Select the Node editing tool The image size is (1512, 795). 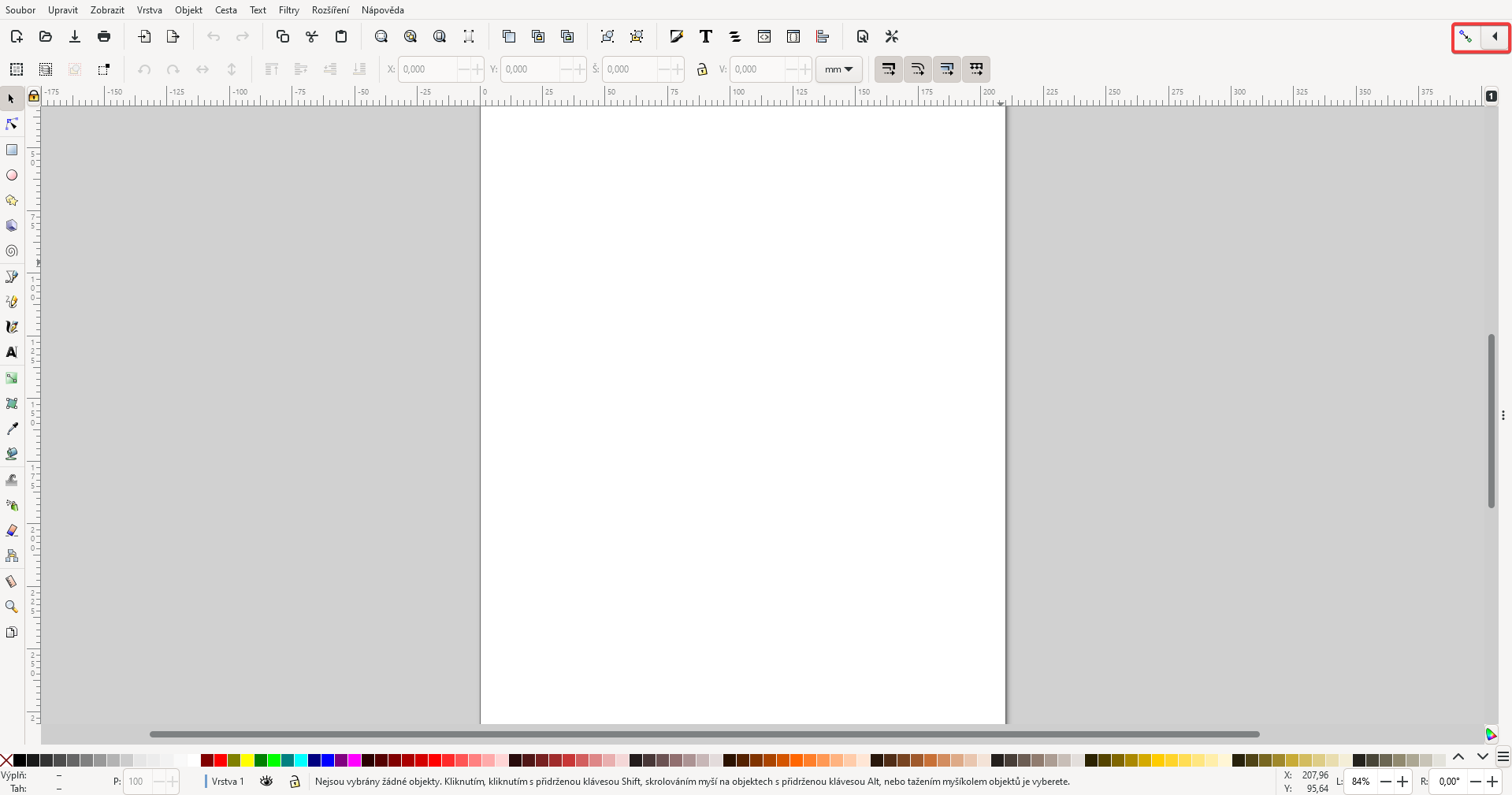pos(11,124)
